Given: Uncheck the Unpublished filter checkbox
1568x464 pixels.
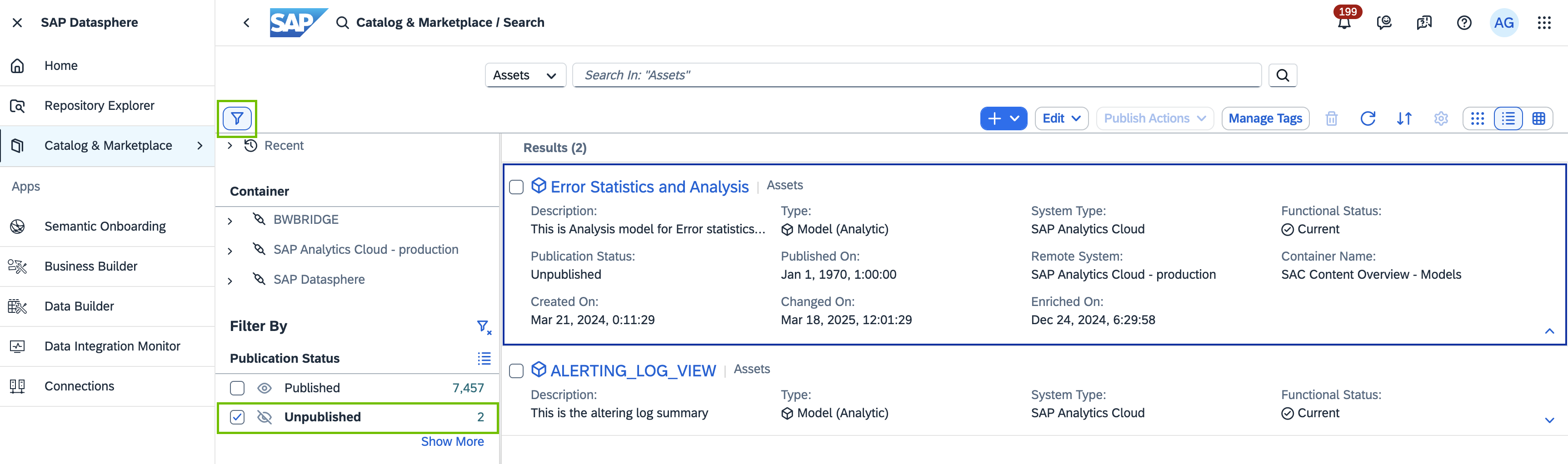Looking at the screenshot, I should tap(237, 417).
